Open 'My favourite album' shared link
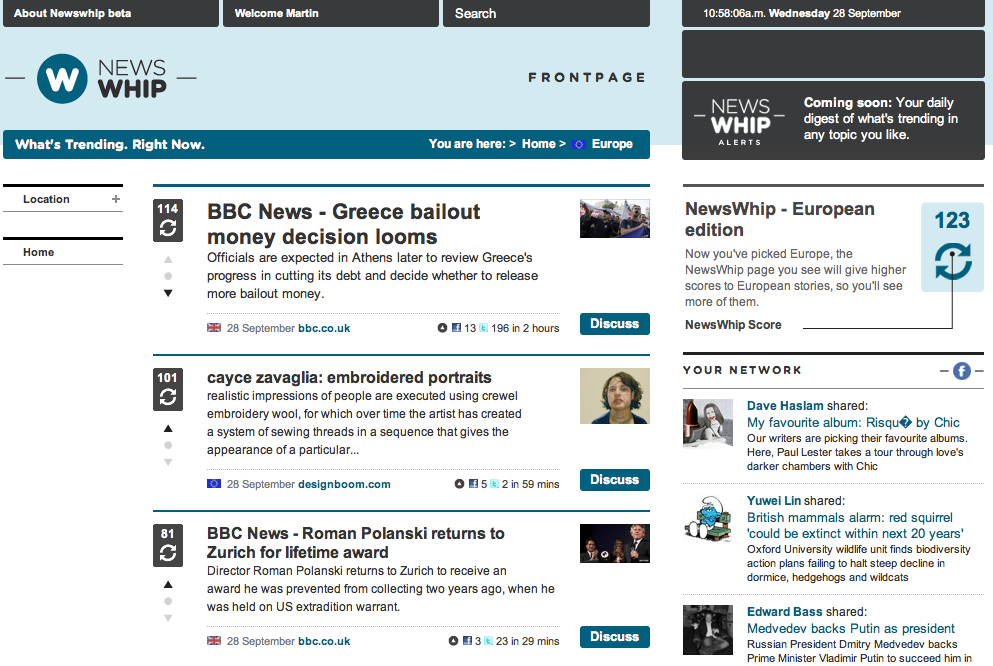Viewport: 993px width, 666px height. click(853, 422)
